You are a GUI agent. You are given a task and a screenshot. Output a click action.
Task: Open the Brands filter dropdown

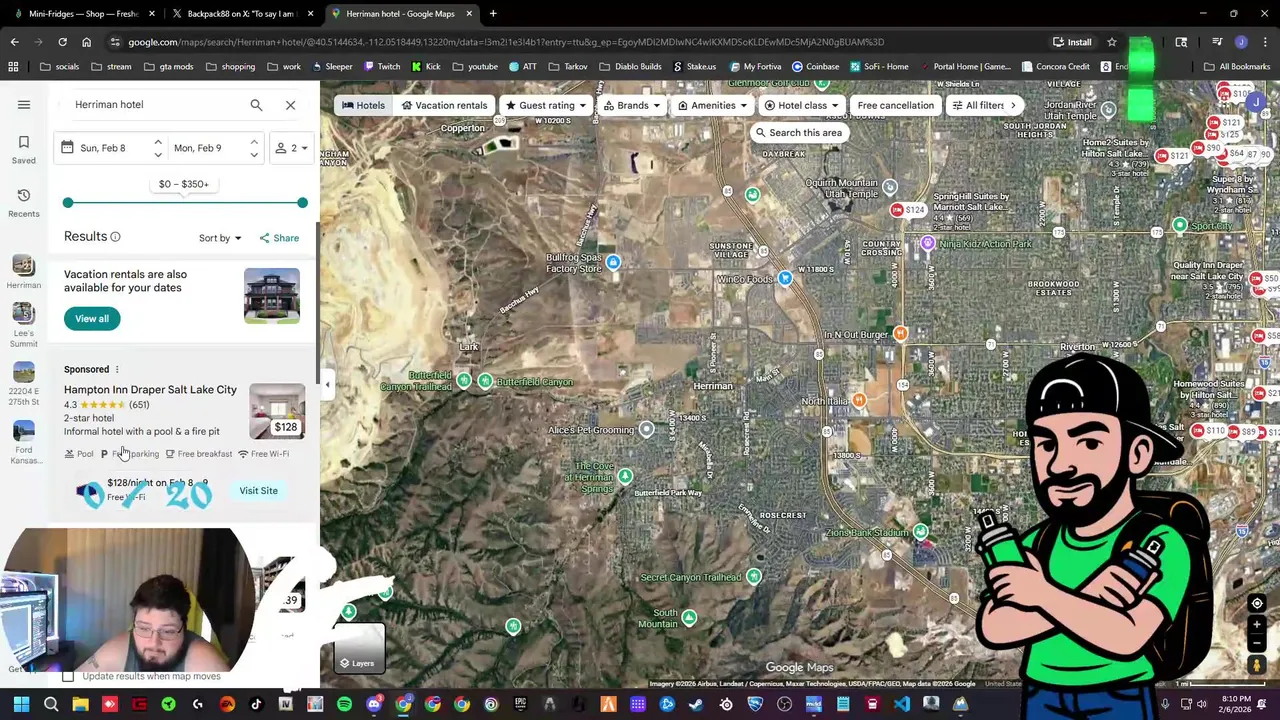631,105
